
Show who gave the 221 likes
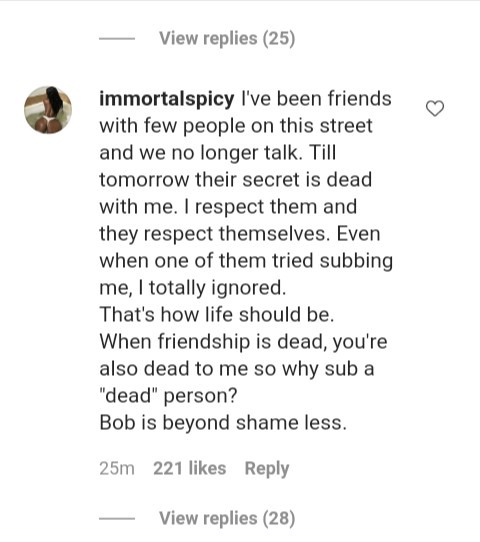tap(189, 469)
